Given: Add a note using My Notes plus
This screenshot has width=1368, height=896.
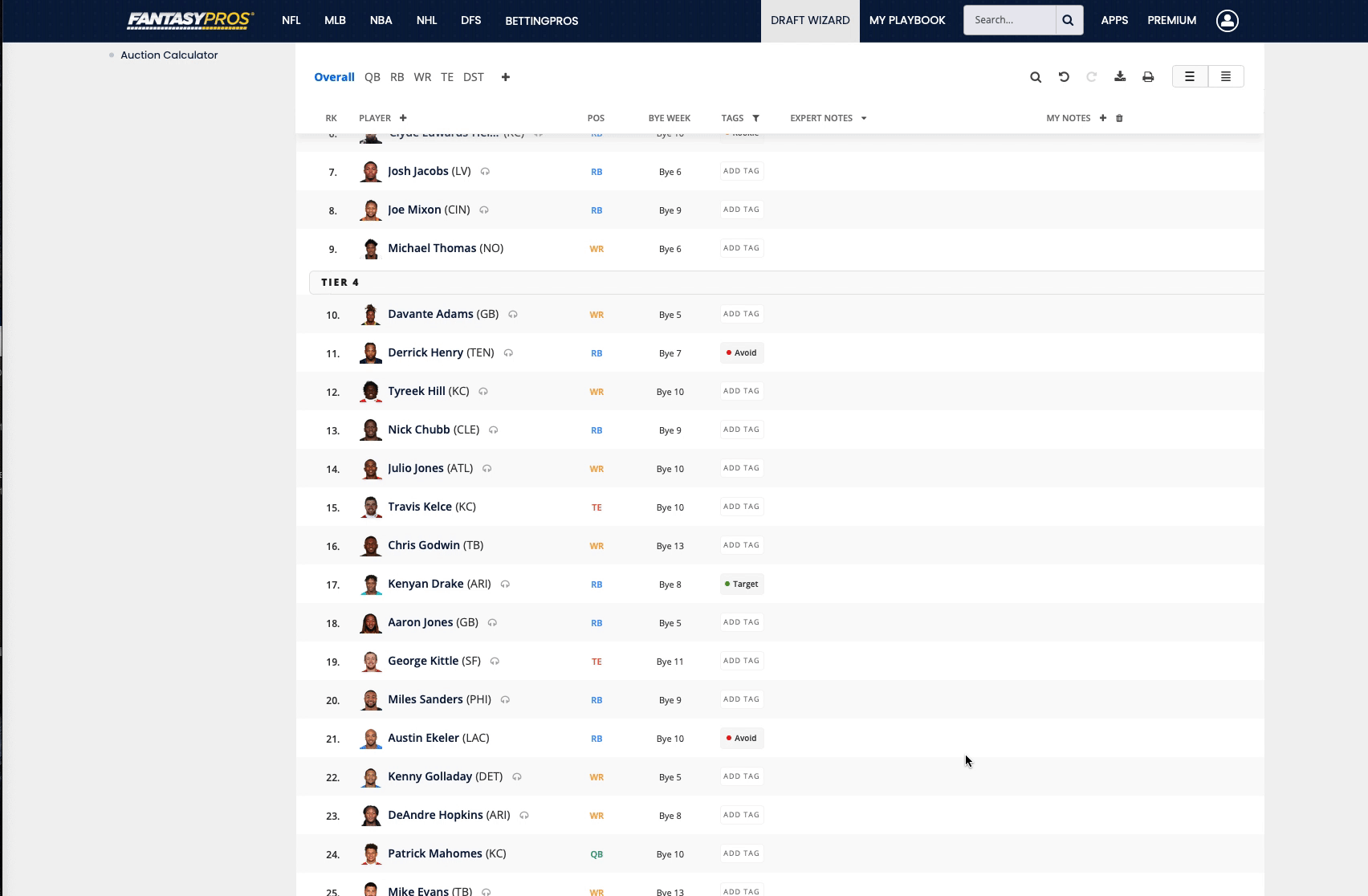Looking at the screenshot, I should (1102, 118).
